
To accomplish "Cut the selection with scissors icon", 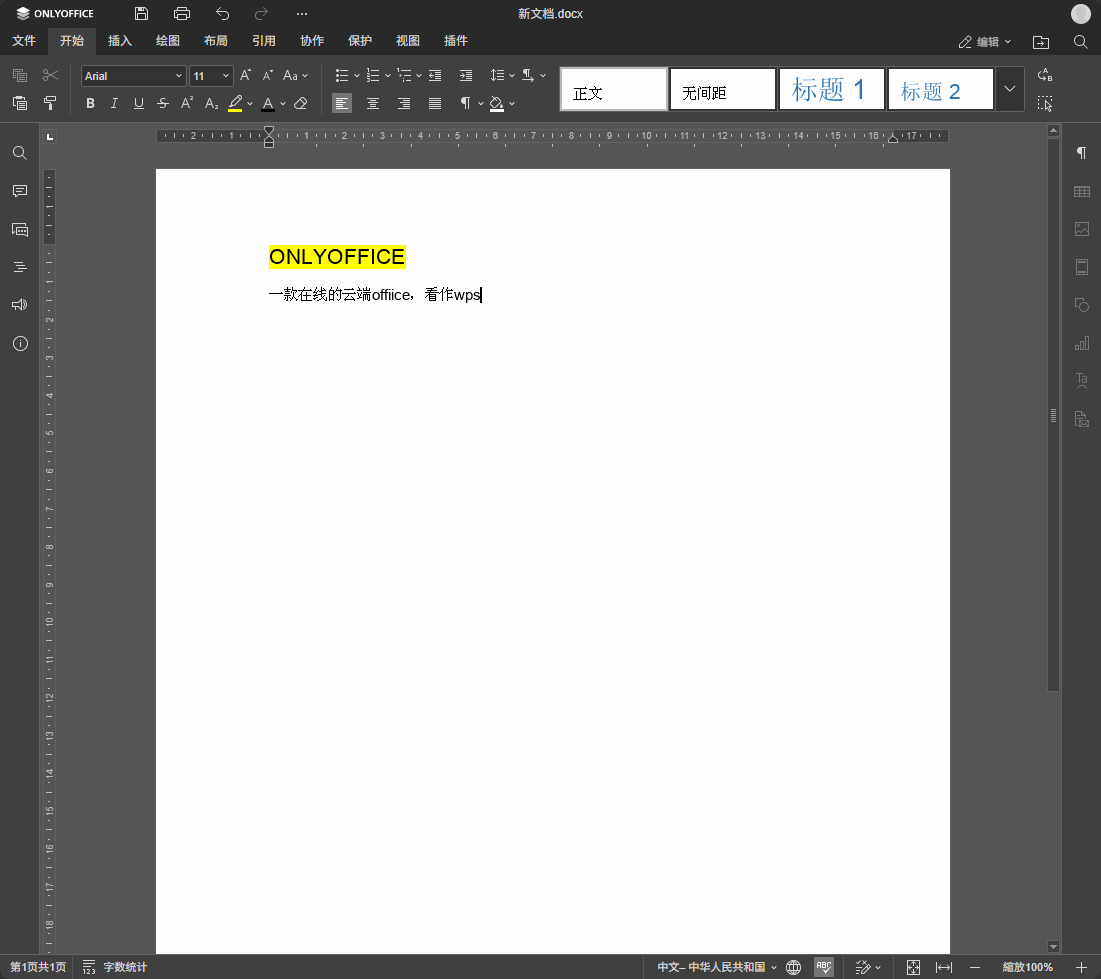I will tap(50, 75).
